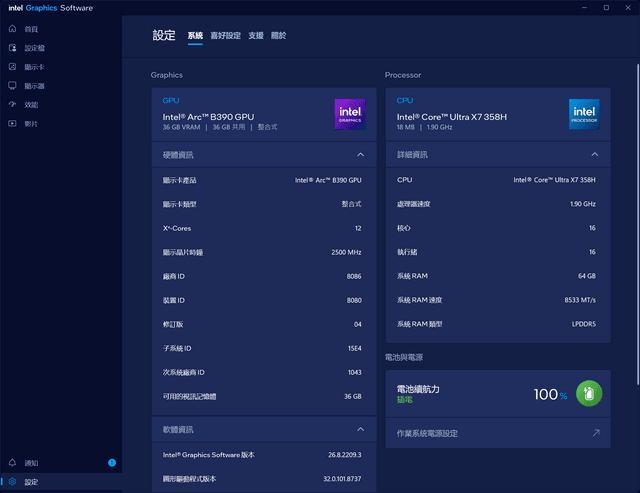Click the Intel Graphics Software title logo
This screenshot has height=493, width=640.
tap(51, 8)
